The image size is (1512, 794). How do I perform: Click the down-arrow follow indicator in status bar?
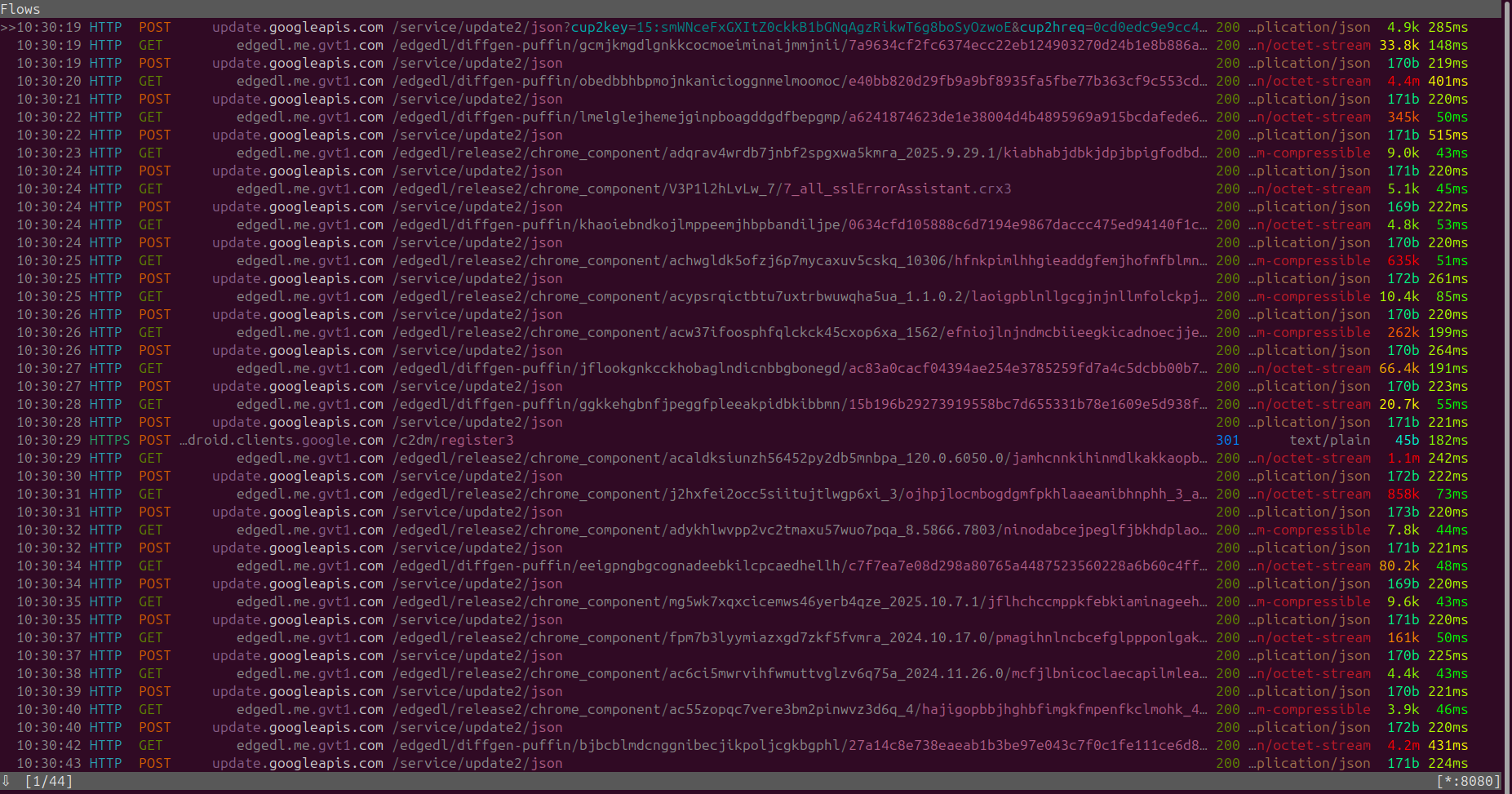[8, 780]
